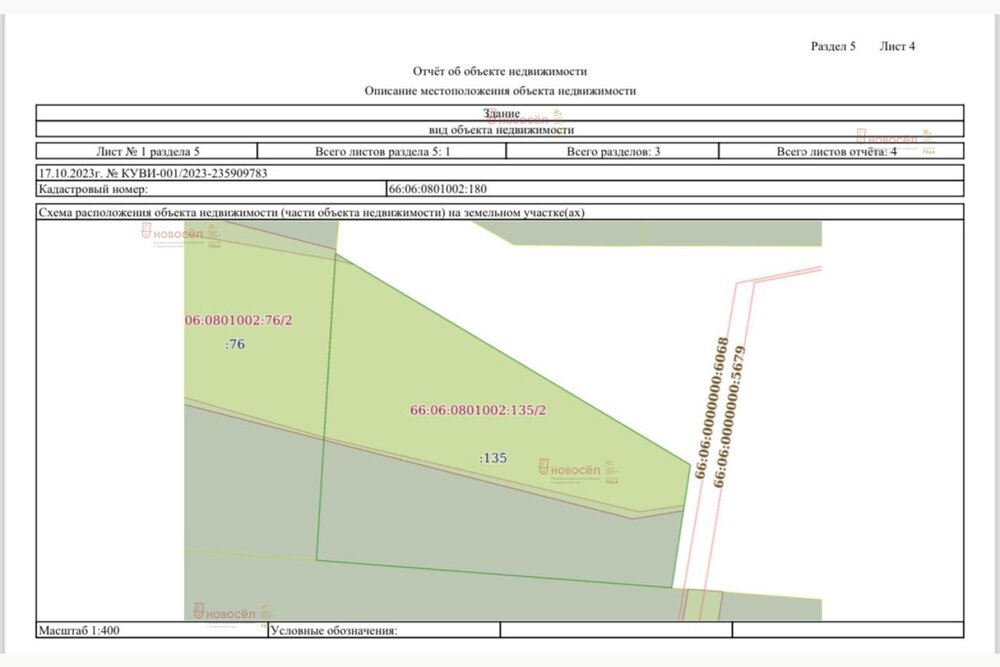Viewport: 1000px width, 667px height.
Task: Click the Масштаб 1:400 scale cell
Action: (152, 630)
